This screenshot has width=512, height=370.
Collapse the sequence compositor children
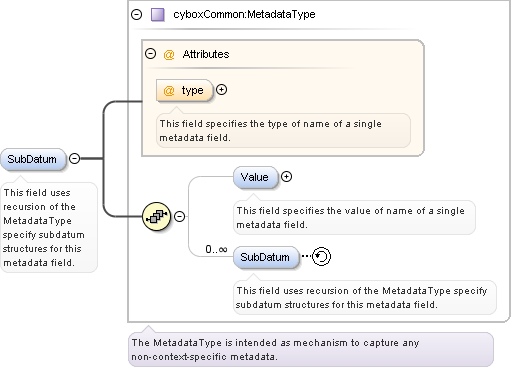click(x=180, y=217)
